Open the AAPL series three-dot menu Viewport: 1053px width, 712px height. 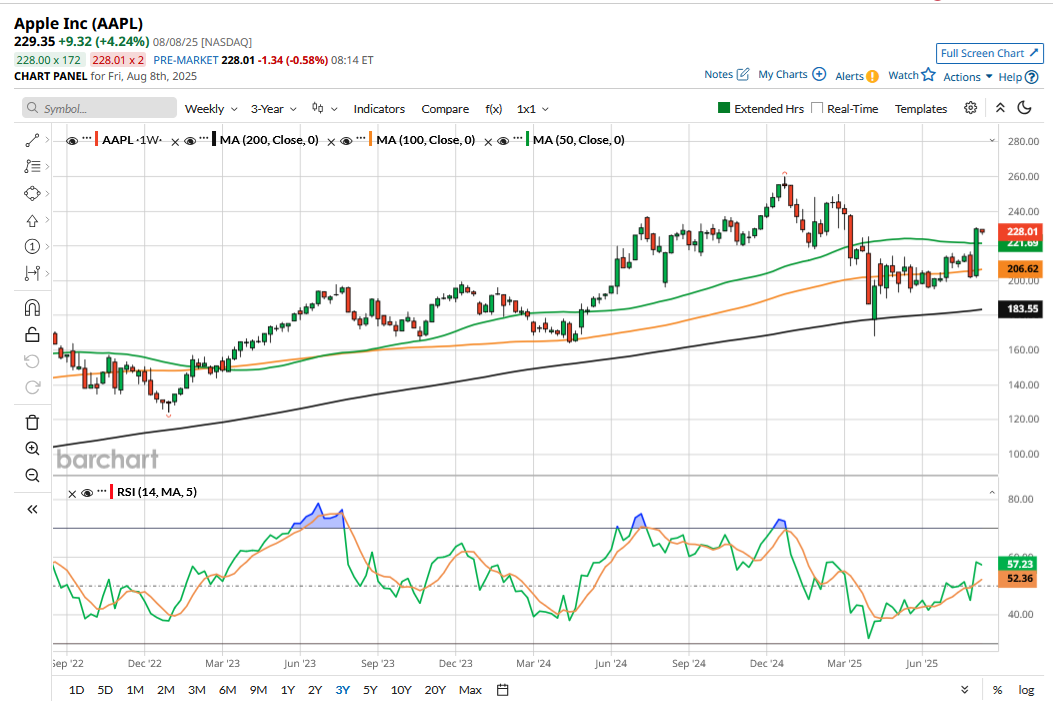tap(87, 139)
